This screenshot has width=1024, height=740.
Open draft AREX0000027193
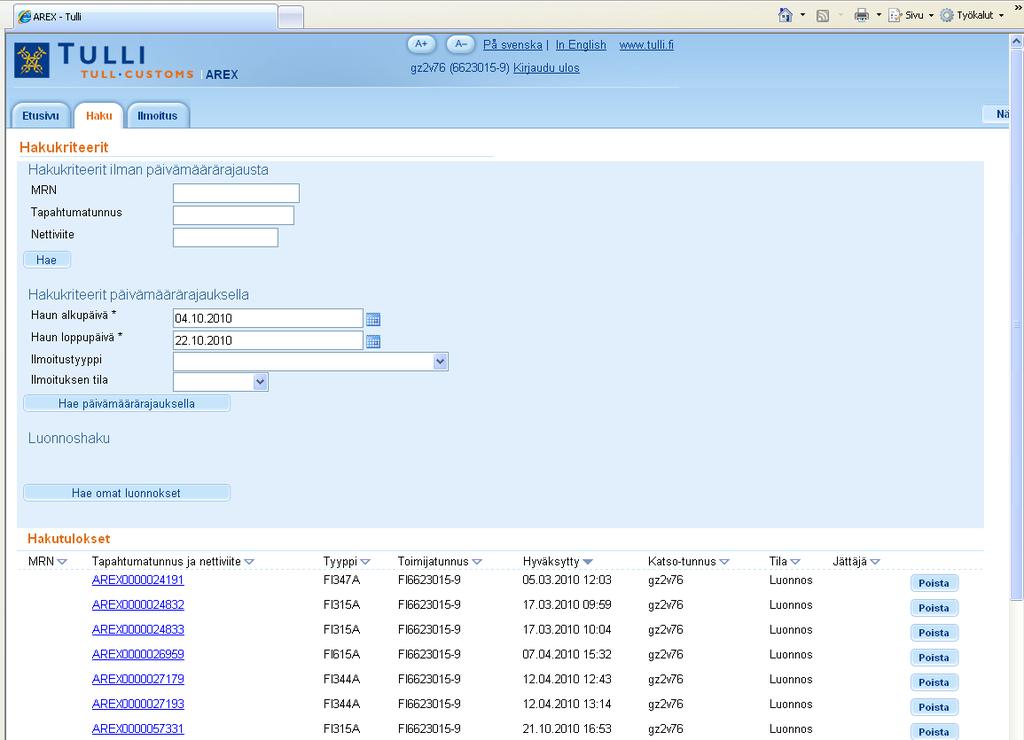(138, 704)
